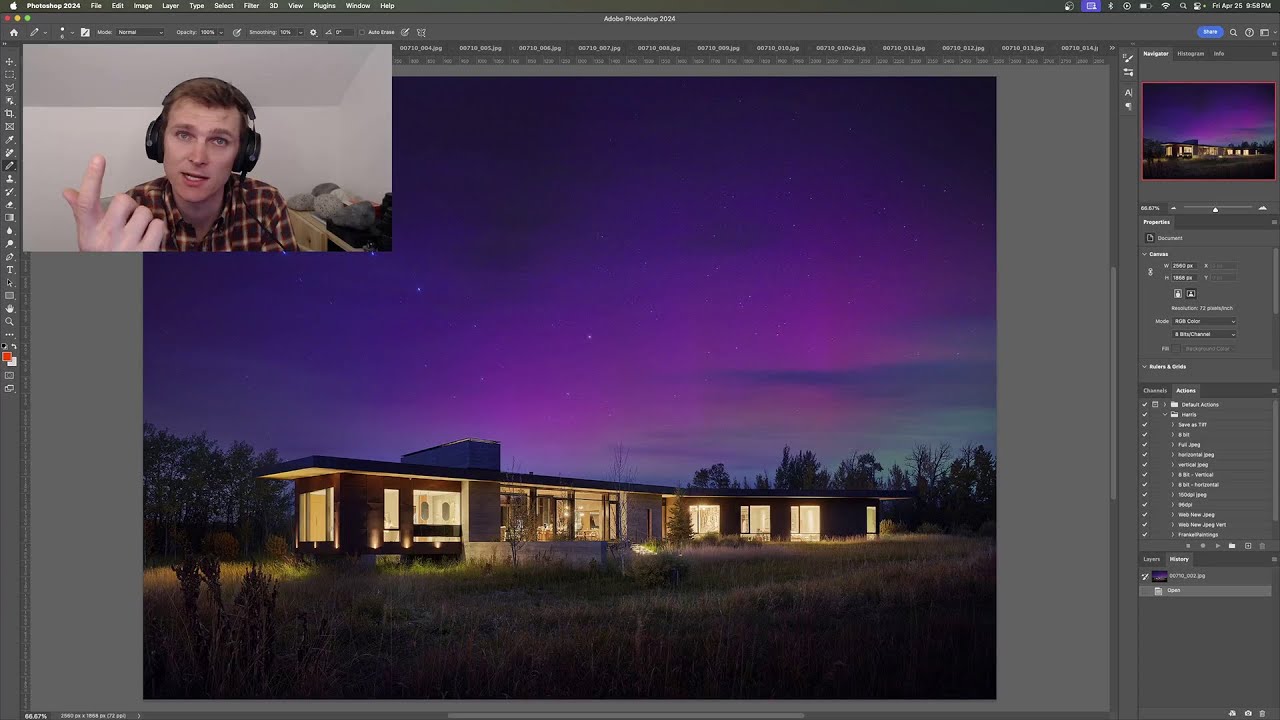
Task: Open the Plugins menu
Action: (324, 6)
